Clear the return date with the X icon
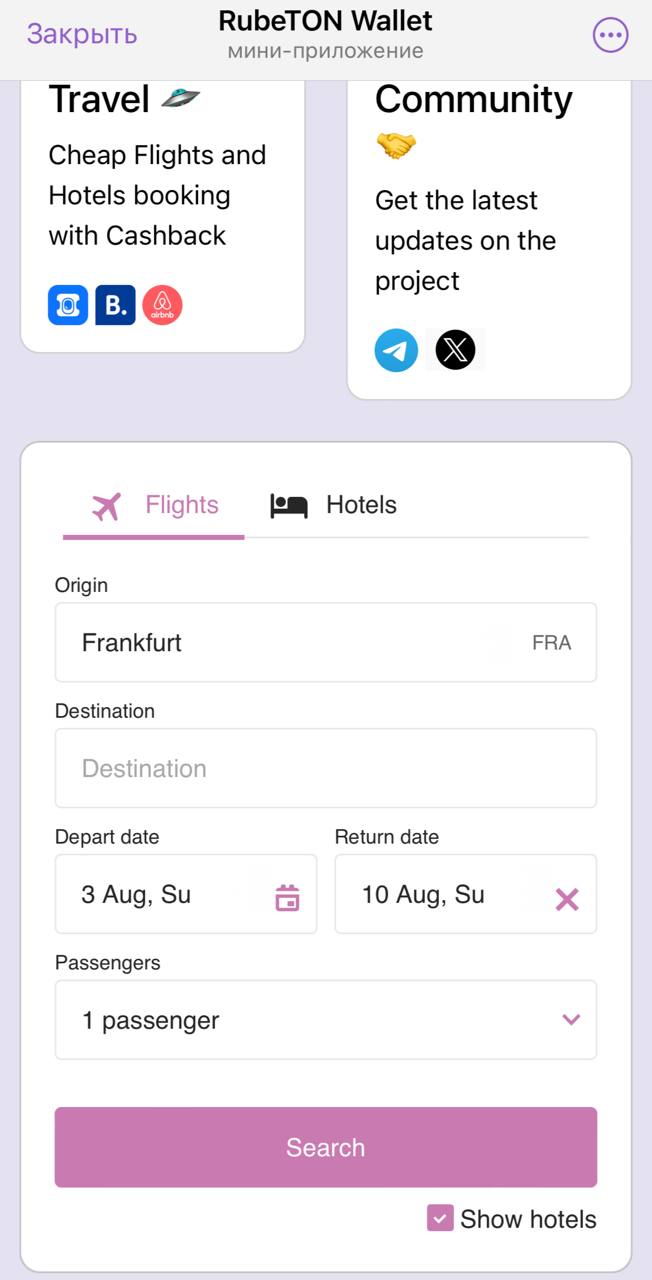652x1280 pixels. (x=567, y=900)
